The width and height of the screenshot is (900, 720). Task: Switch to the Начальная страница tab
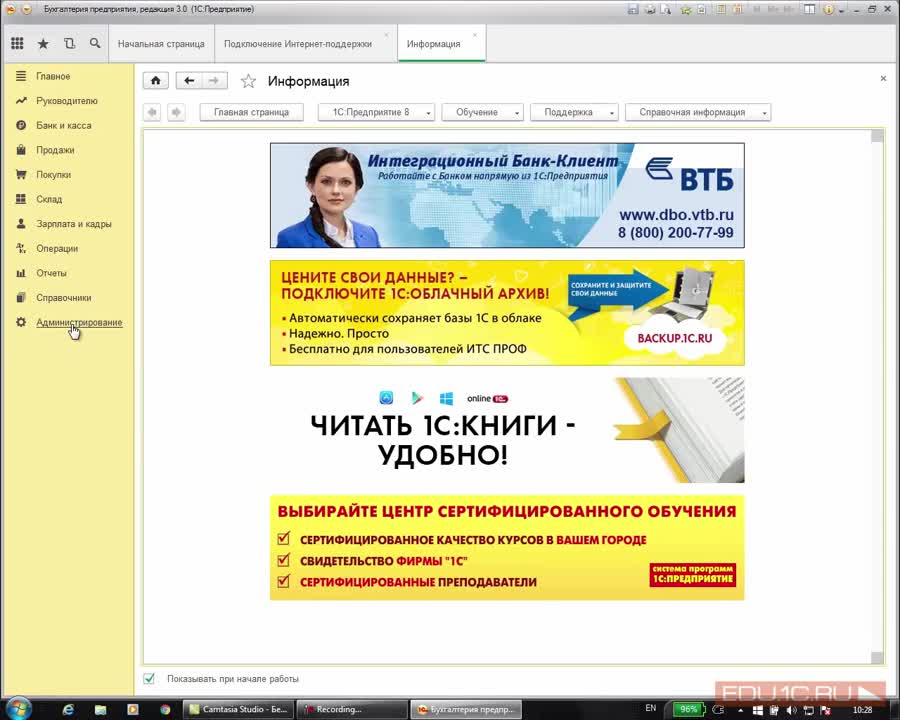tap(161, 44)
